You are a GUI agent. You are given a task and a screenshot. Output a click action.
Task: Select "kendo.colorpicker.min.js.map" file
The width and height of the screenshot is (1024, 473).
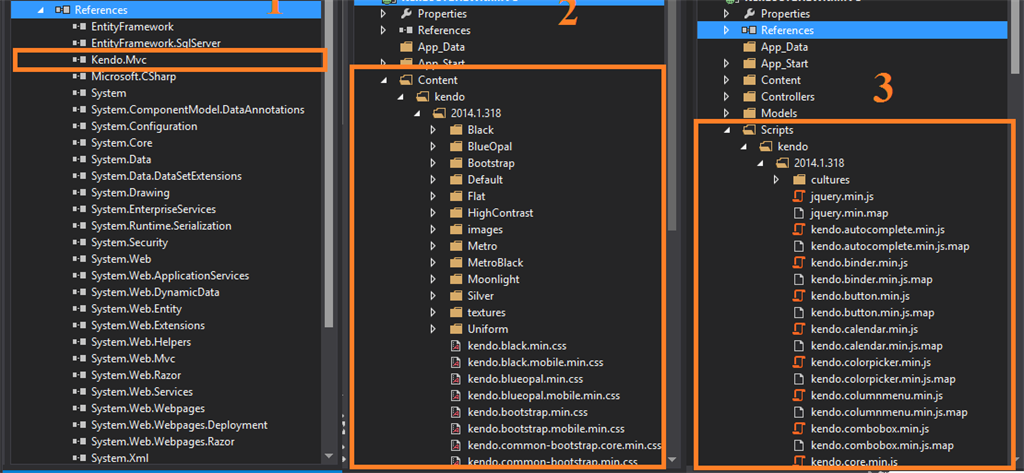(x=883, y=379)
